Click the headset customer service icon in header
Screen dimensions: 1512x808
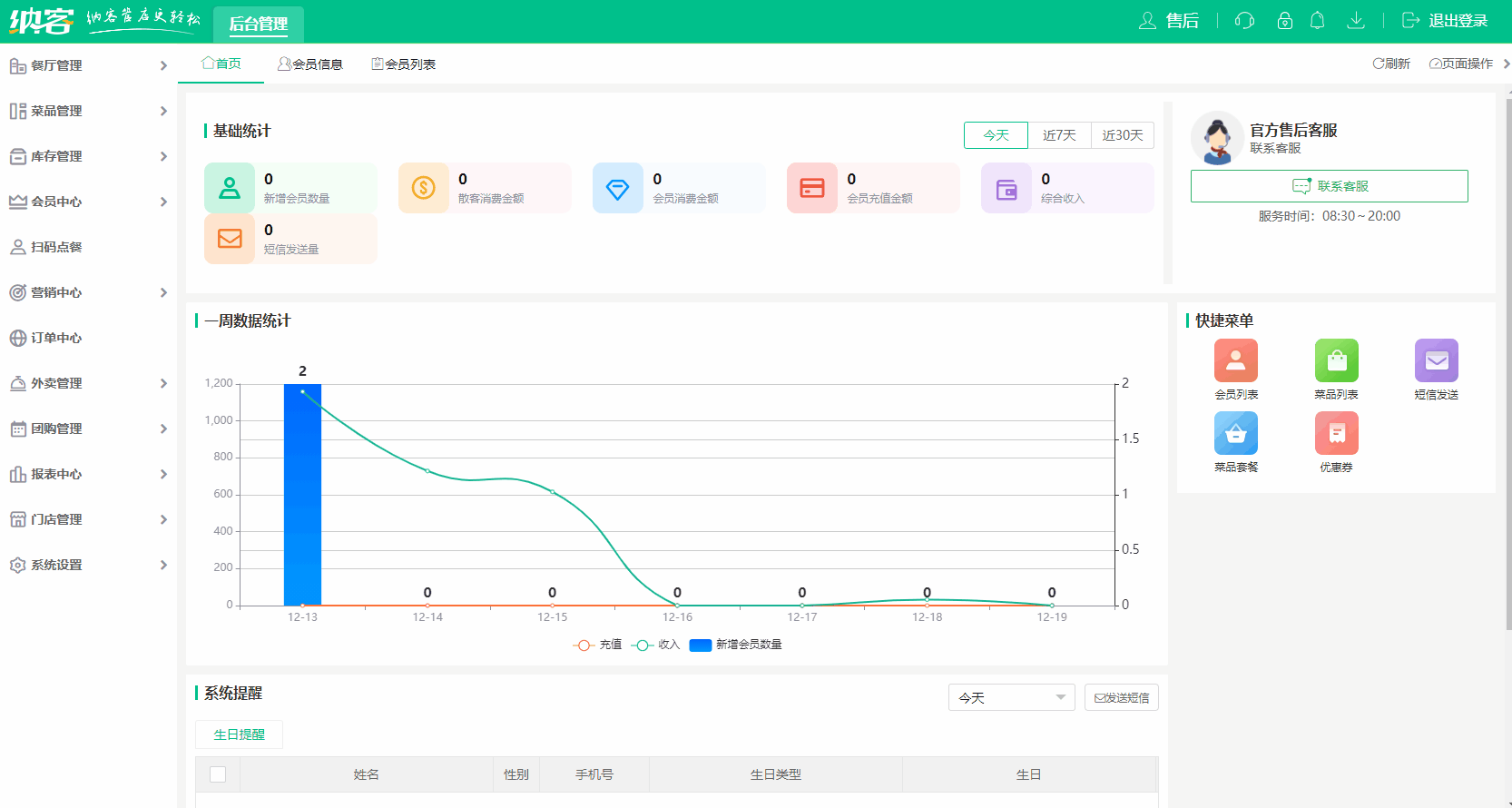point(1244,21)
